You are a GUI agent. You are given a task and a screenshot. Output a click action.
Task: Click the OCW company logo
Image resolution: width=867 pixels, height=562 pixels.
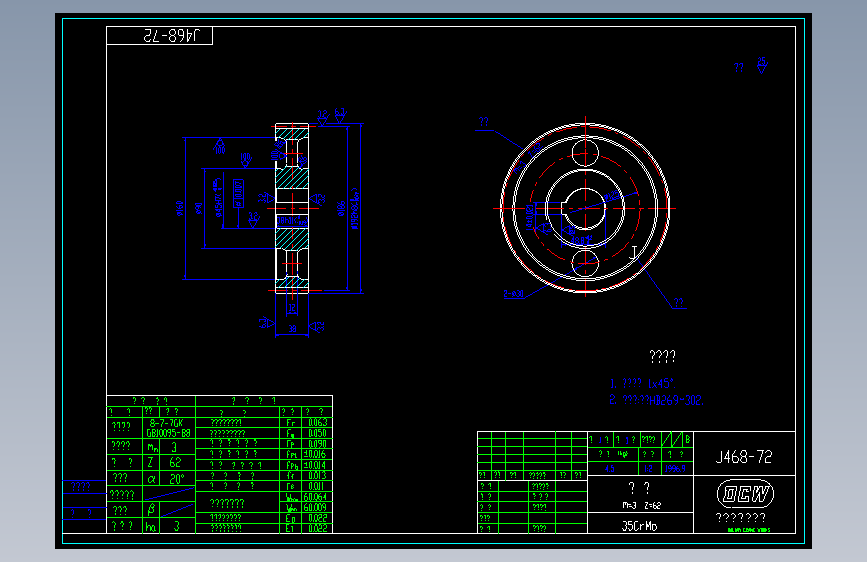745,494
